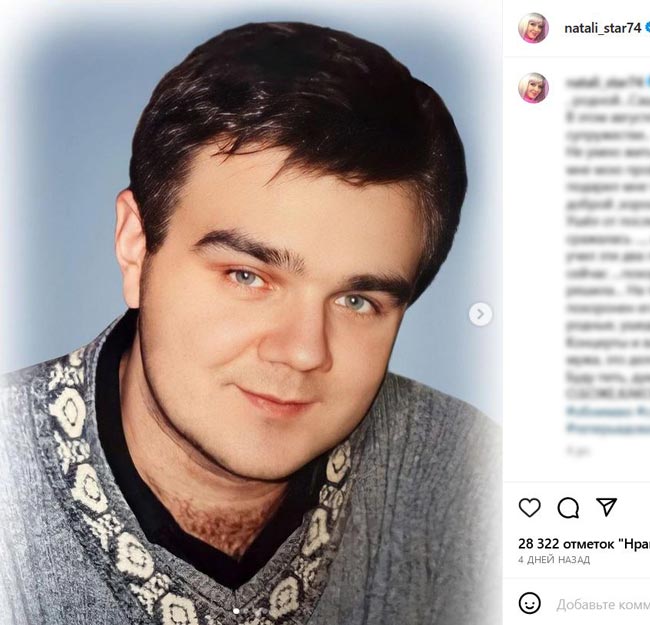
Task: Open the natali_star74 username link in header
Action: click(603, 28)
